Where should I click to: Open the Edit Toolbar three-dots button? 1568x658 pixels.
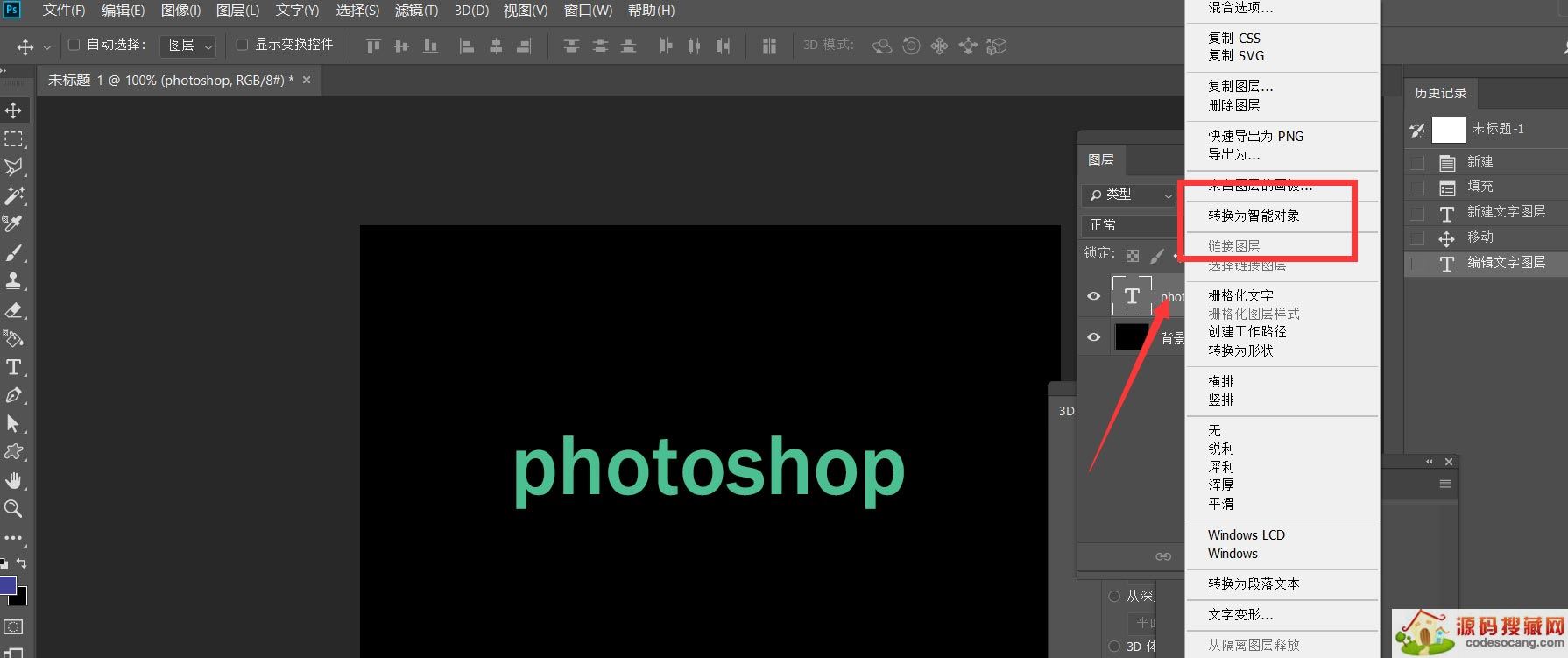tap(14, 538)
